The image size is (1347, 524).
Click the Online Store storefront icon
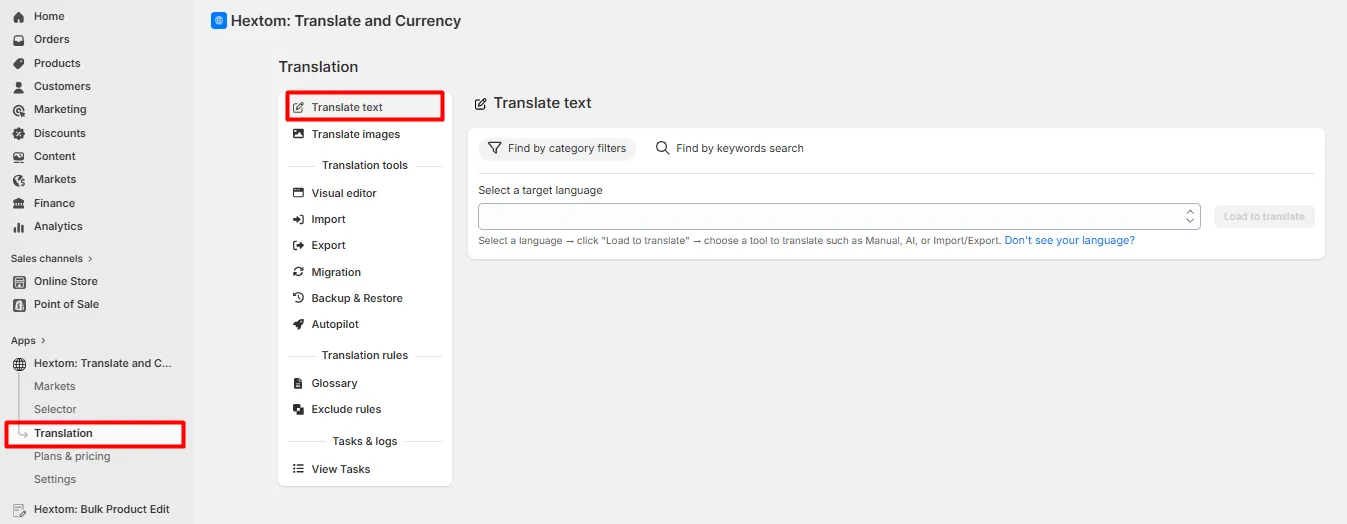tap(19, 282)
